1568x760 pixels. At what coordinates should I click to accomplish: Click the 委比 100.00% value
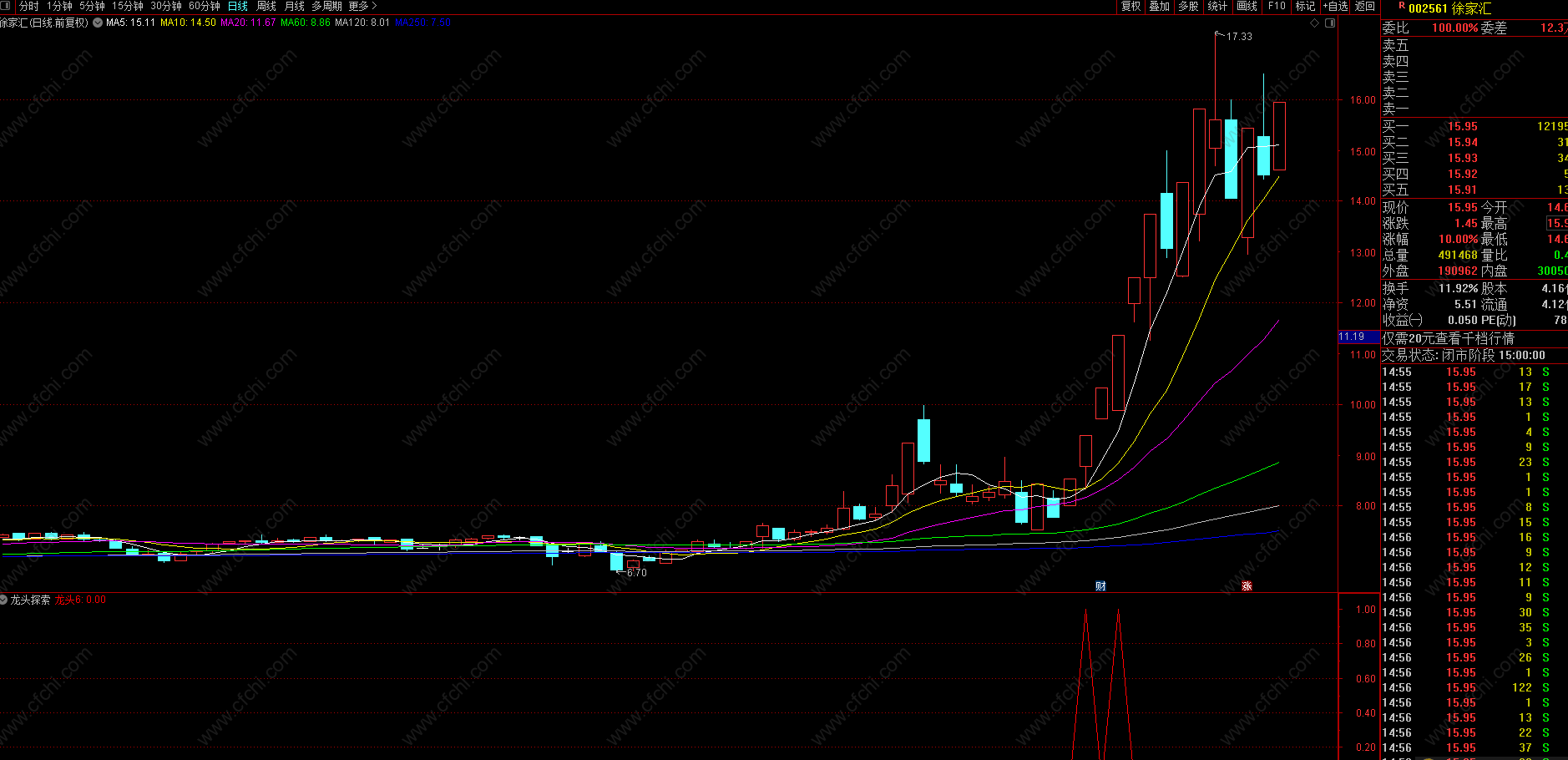(1455, 28)
